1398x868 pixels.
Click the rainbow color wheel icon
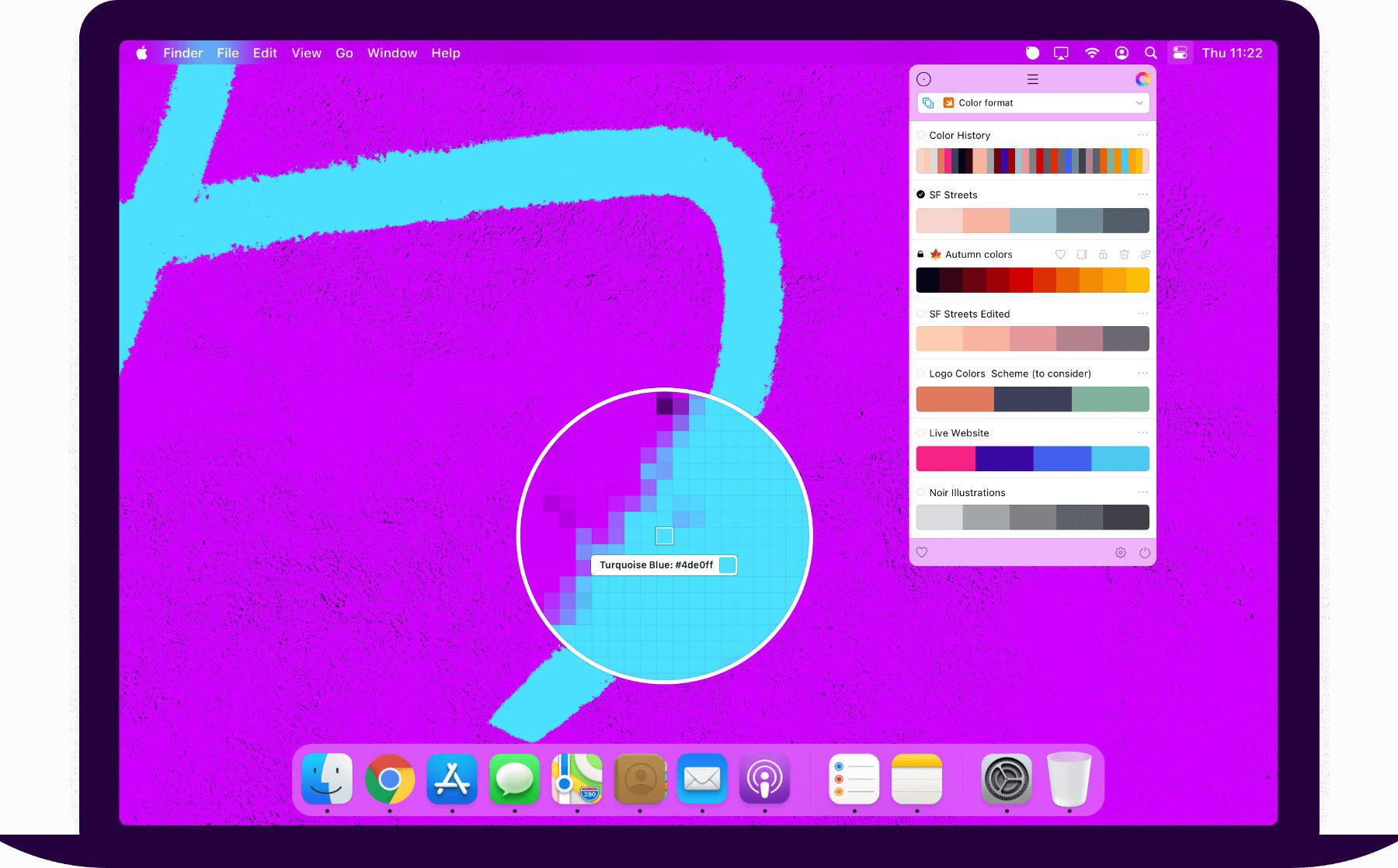point(1142,79)
